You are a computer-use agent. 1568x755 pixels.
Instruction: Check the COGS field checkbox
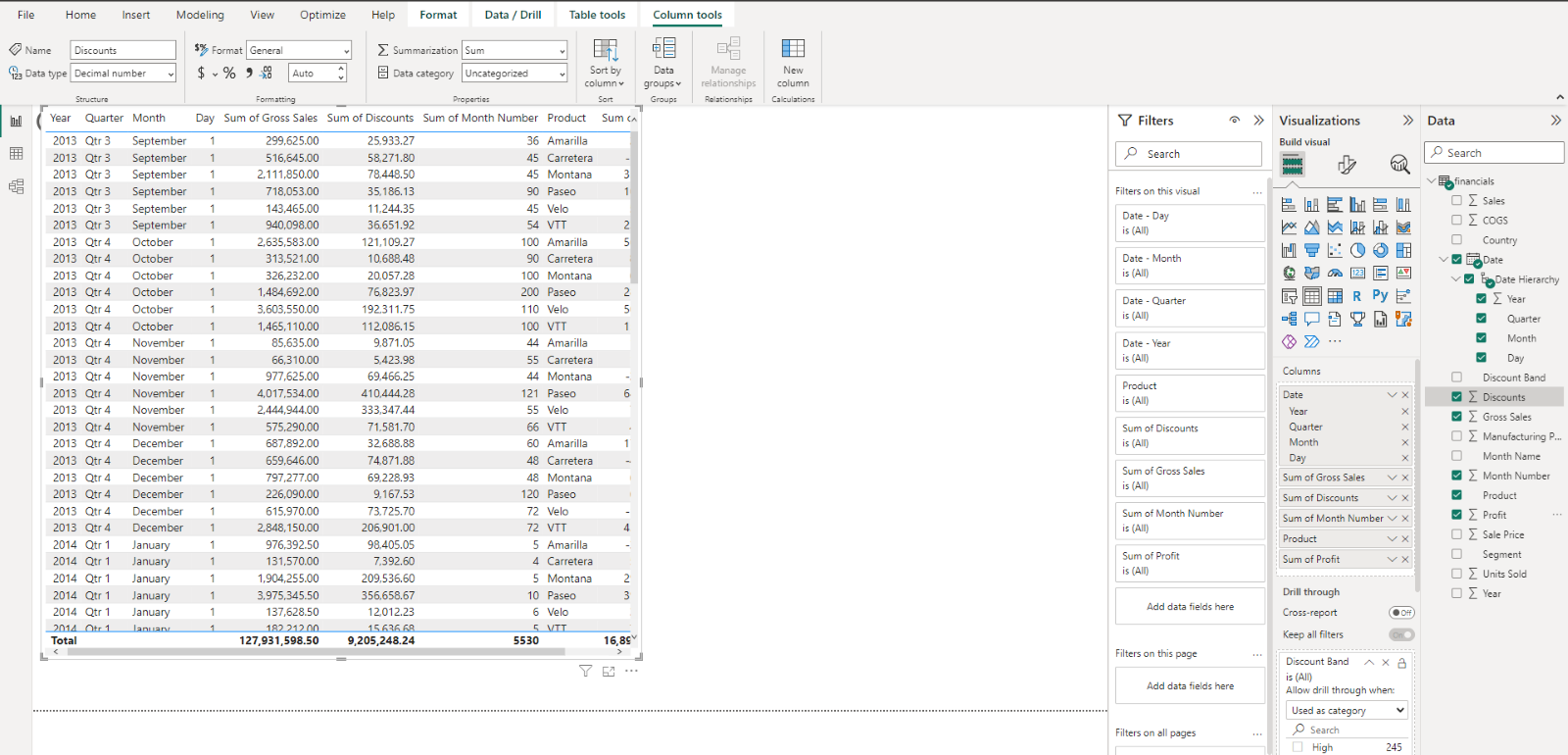click(x=1456, y=221)
